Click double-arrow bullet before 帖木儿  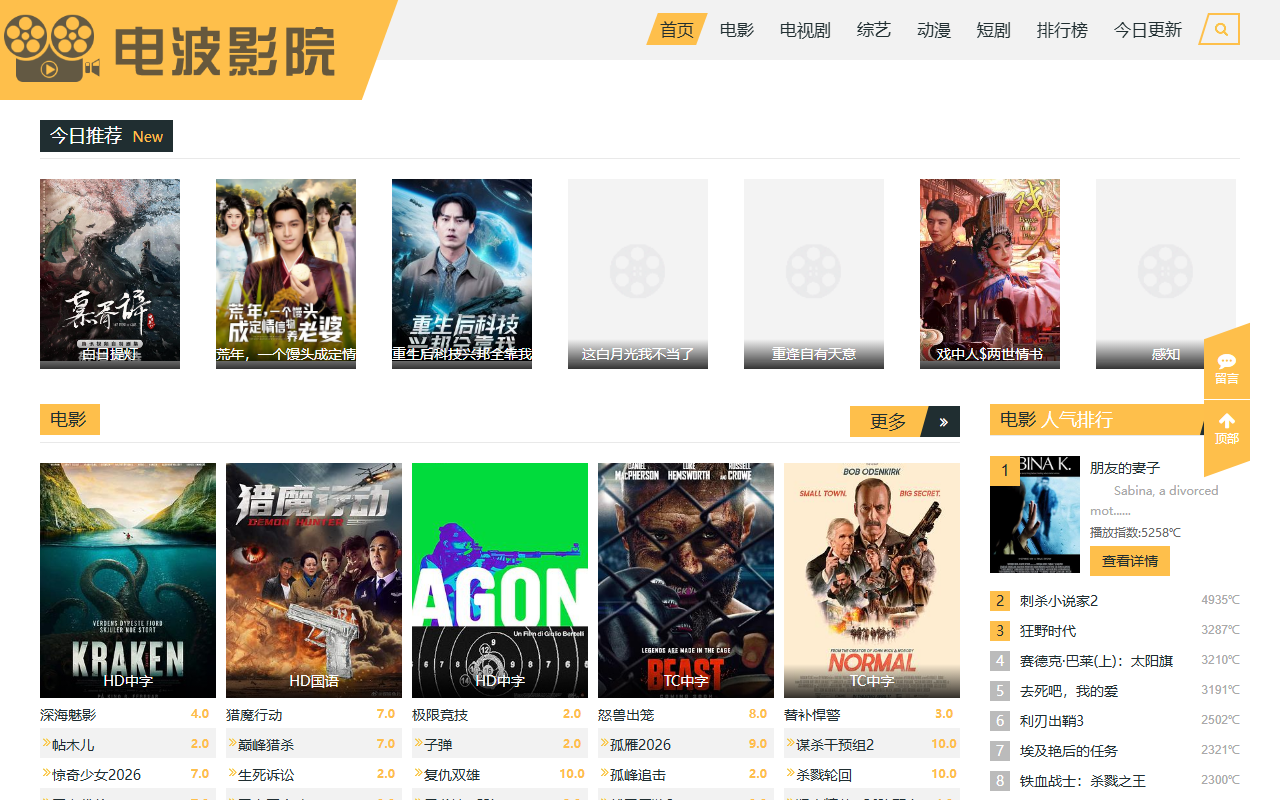pyautogui.click(x=46, y=743)
